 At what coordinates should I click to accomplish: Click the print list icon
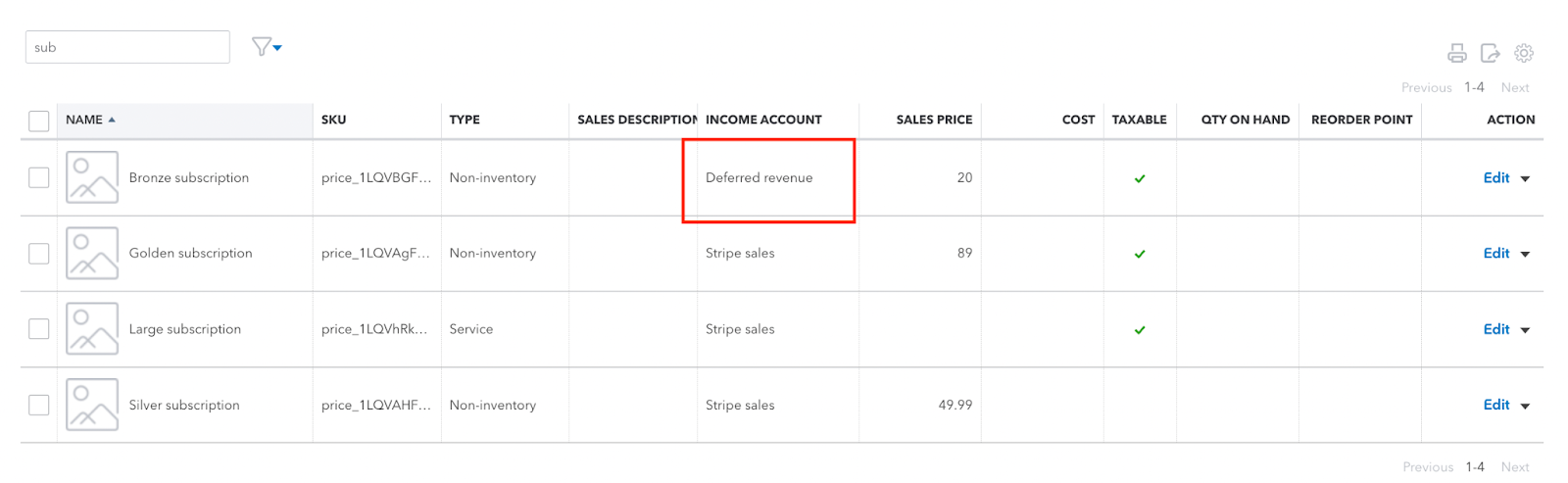[1457, 53]
